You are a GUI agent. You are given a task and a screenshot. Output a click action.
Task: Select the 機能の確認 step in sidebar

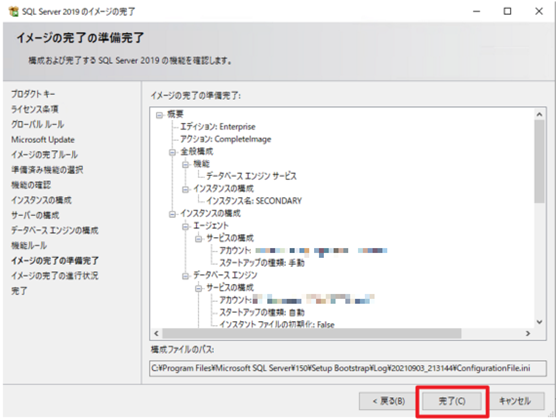31,185
